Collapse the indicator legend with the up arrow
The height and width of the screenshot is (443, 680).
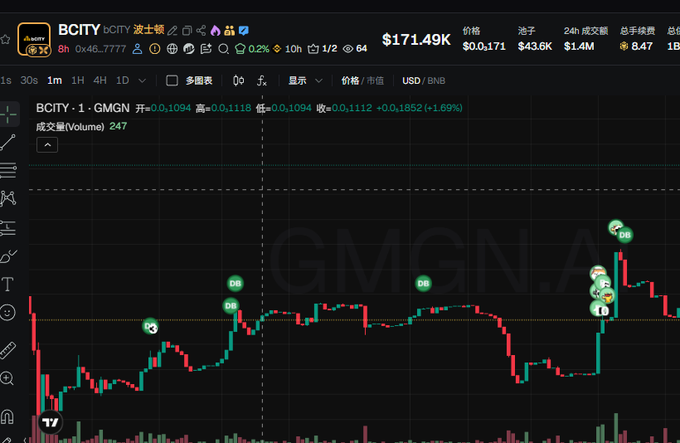click(x=47, y=145)
